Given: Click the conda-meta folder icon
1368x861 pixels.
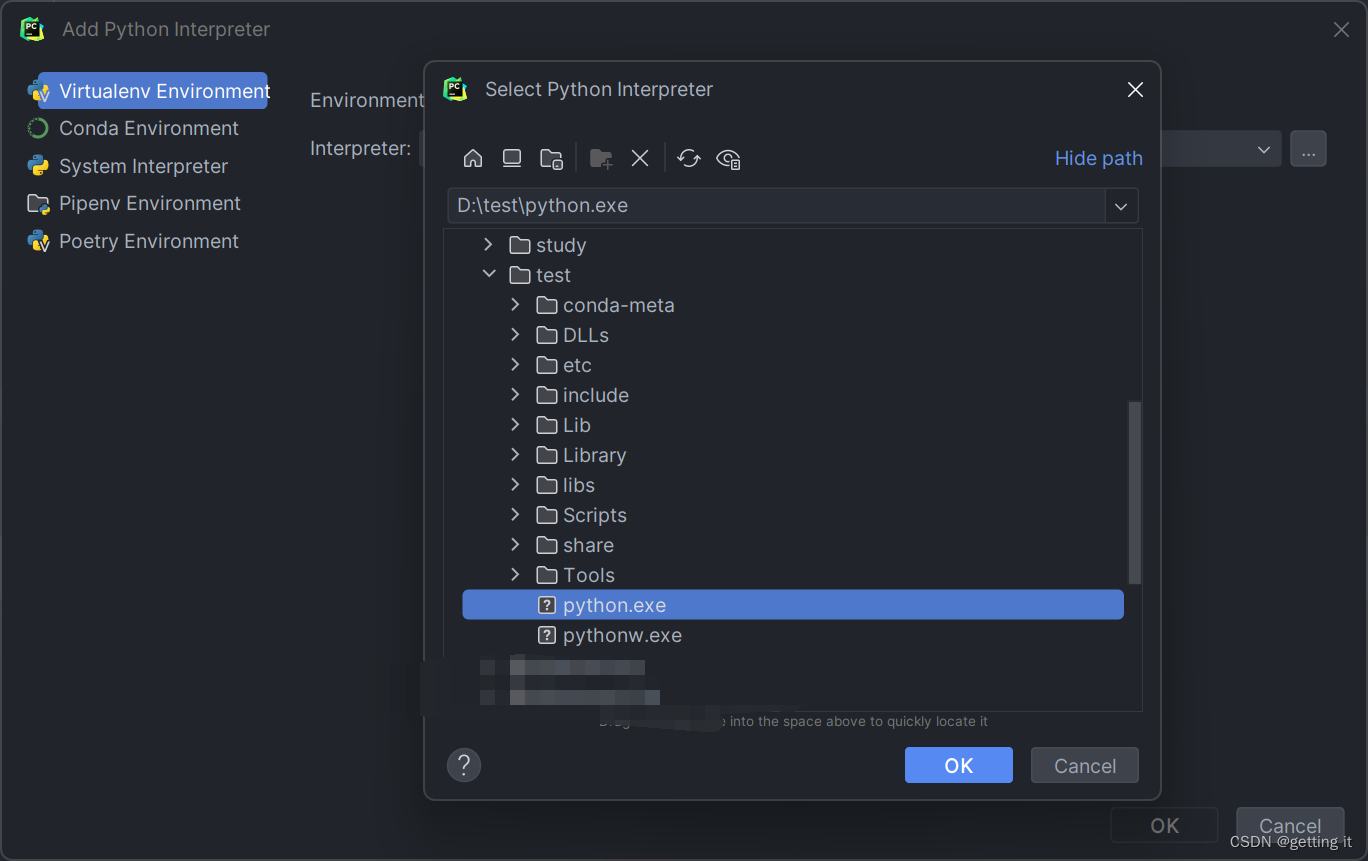Looking at the screenshot, I should point(547,305).
